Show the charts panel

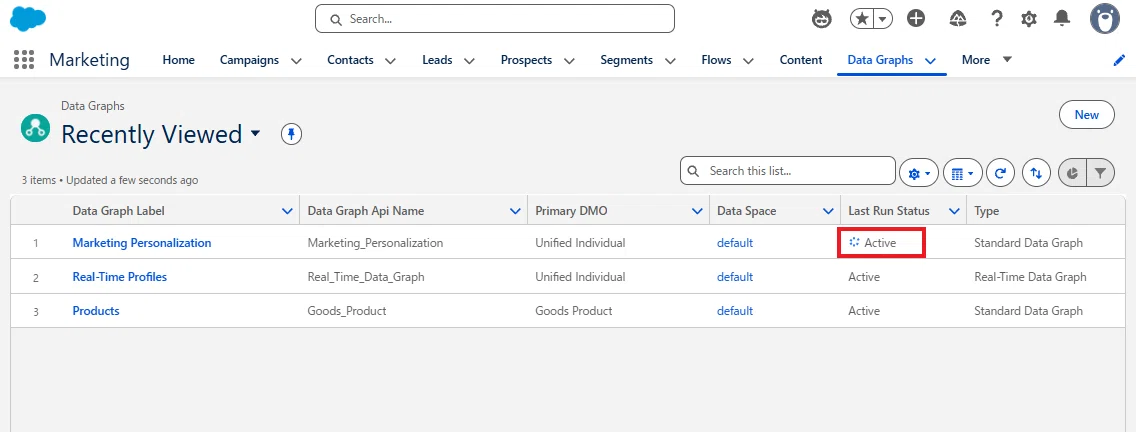click(x=1072, y=173)
